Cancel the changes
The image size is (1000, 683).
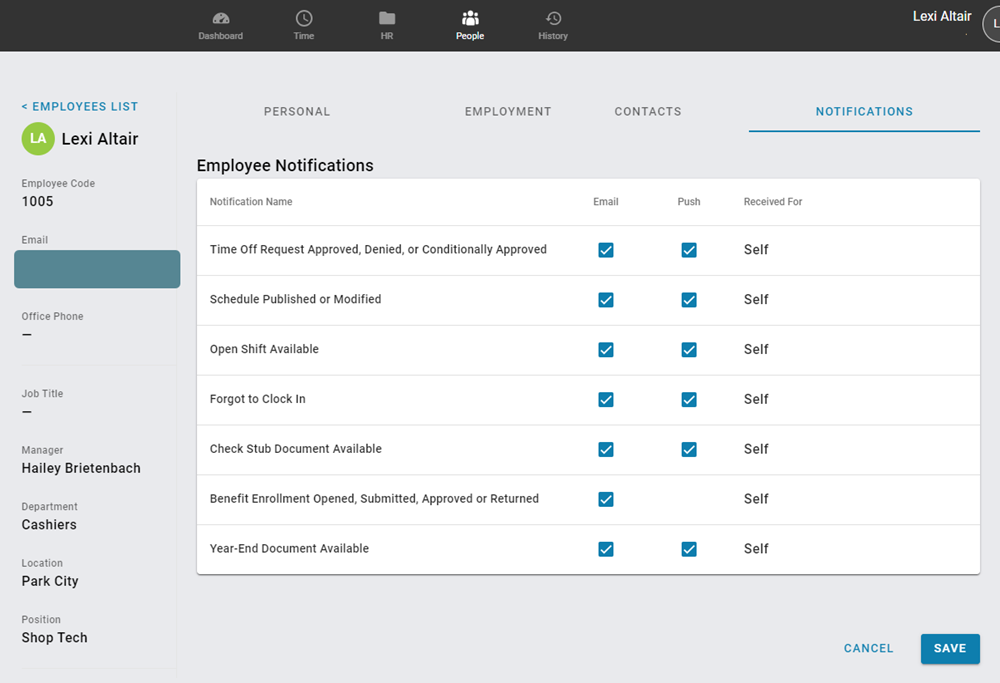867,648
